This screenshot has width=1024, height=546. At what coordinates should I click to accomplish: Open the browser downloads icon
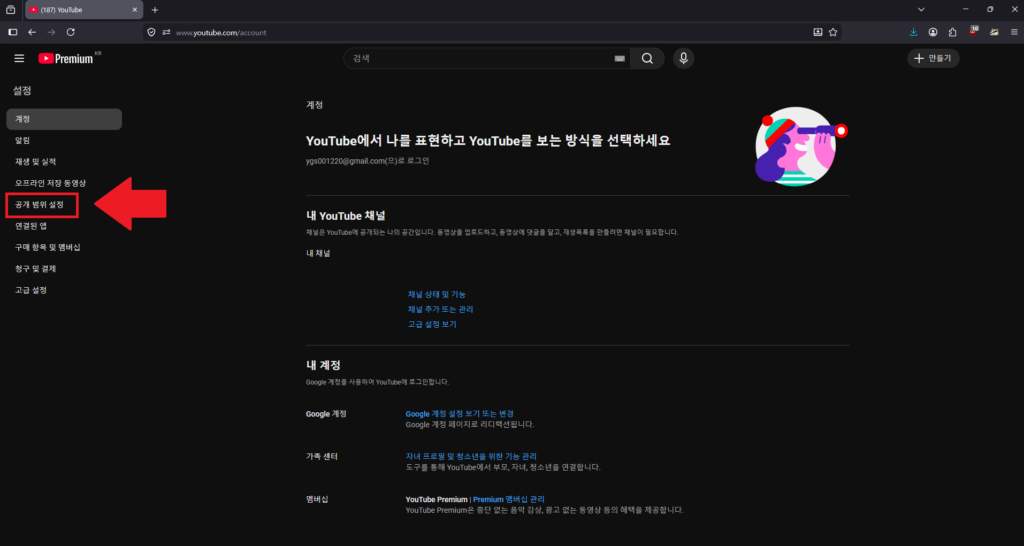tap(914, 32)
